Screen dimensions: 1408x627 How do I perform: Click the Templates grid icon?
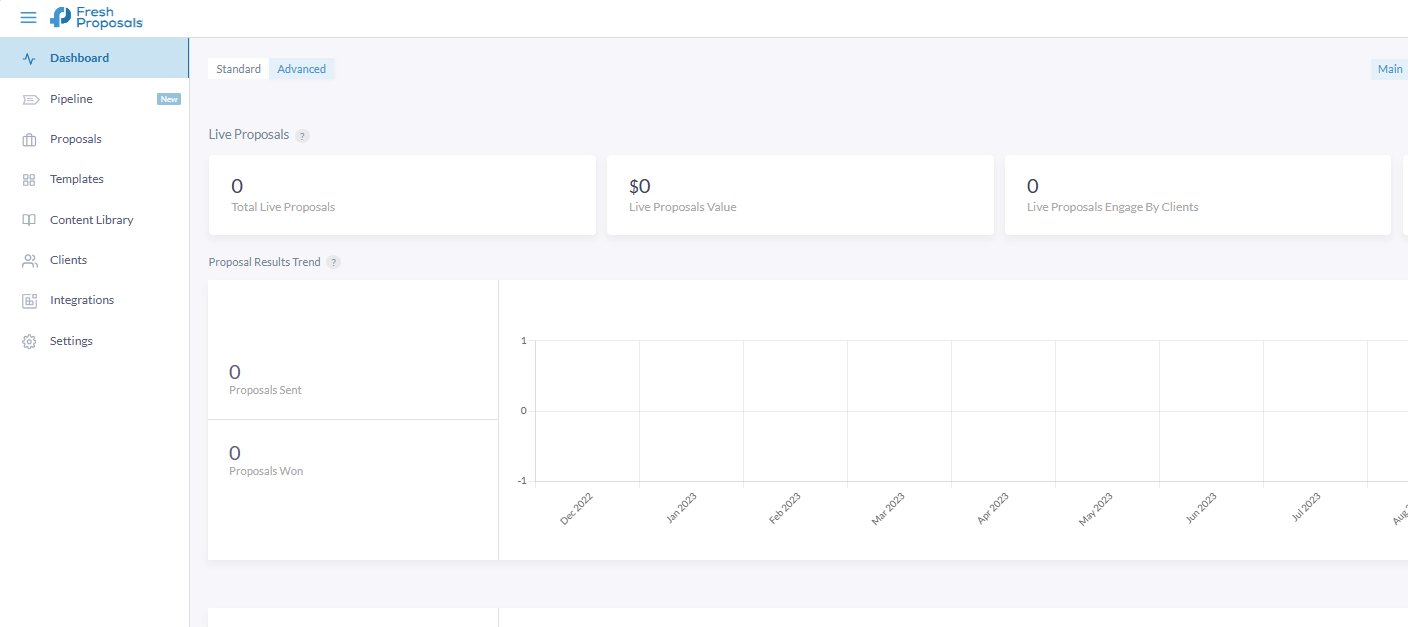(30, 180)
